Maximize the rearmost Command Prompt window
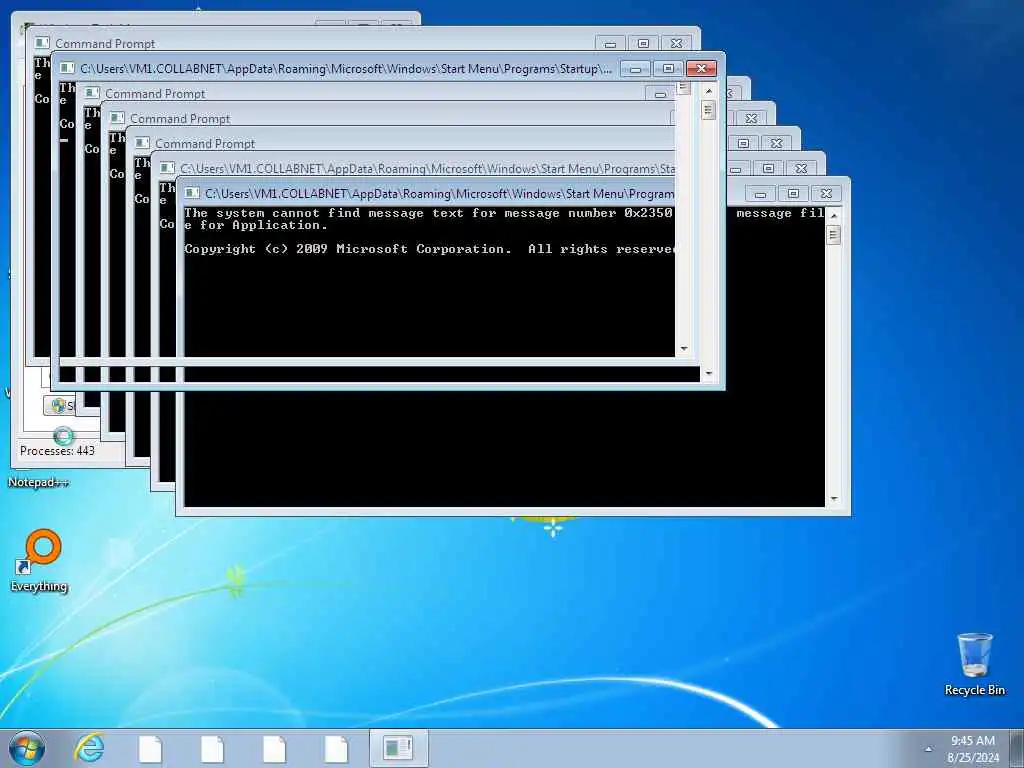This screenshot has width=1024, height=768. click(643, 44)
